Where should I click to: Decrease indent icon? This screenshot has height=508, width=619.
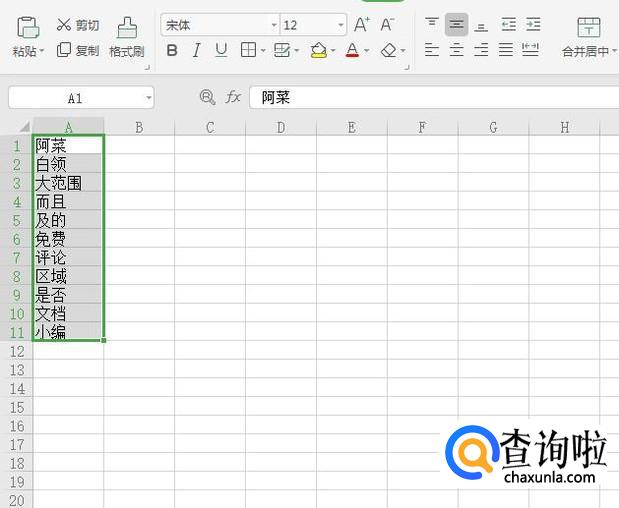pos(508,24)
